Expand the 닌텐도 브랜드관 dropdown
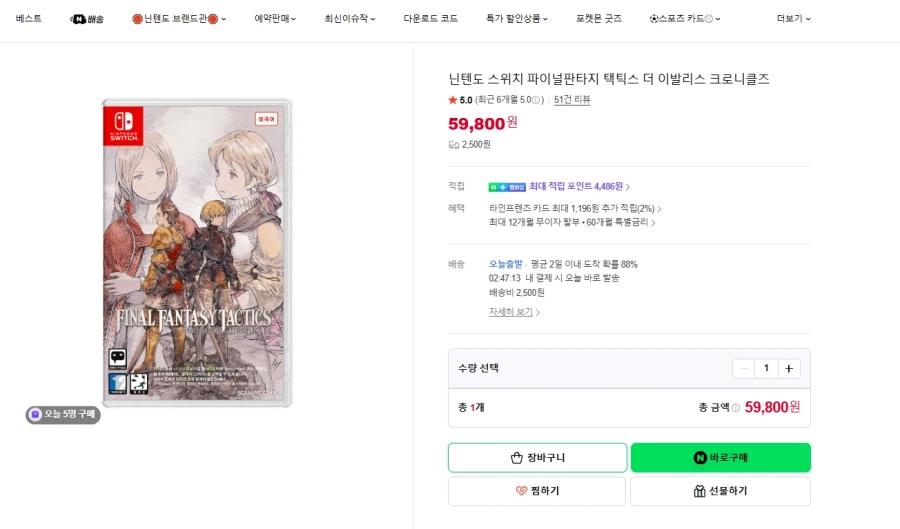The width and height of the screenshot is (900, 529). [x=179, y=19]
